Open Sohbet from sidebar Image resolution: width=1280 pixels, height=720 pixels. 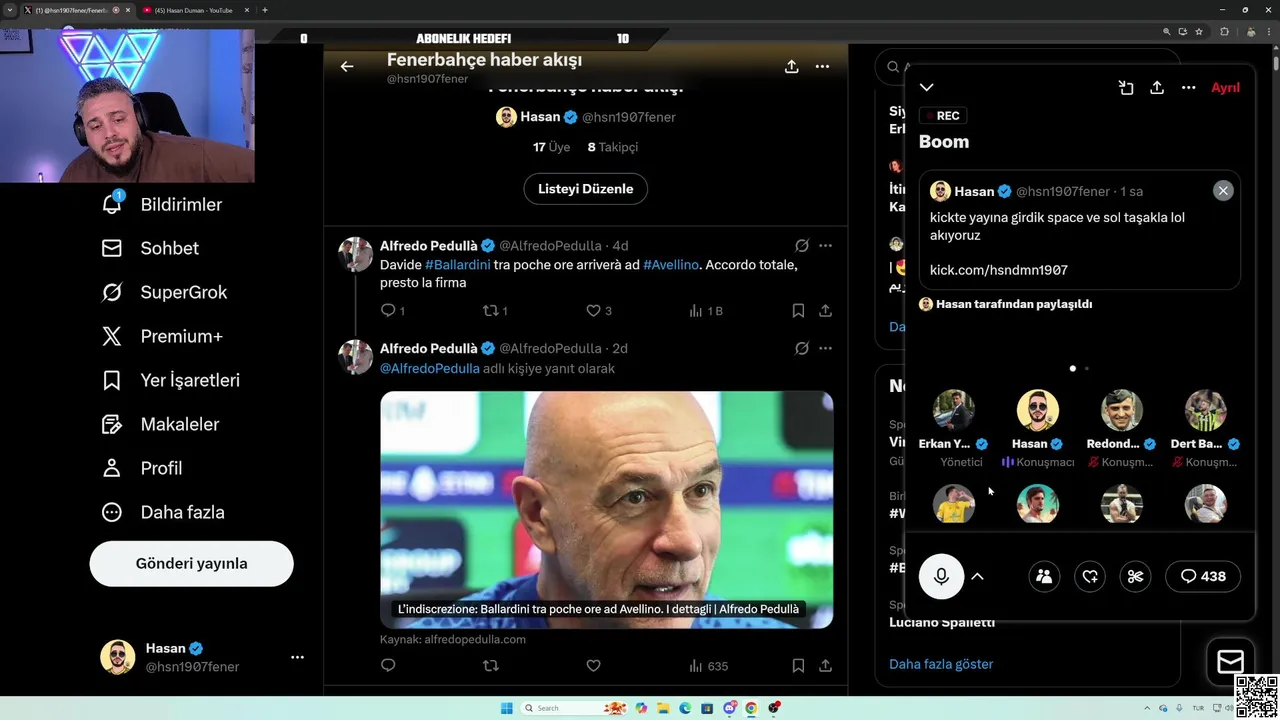(150, 248)
